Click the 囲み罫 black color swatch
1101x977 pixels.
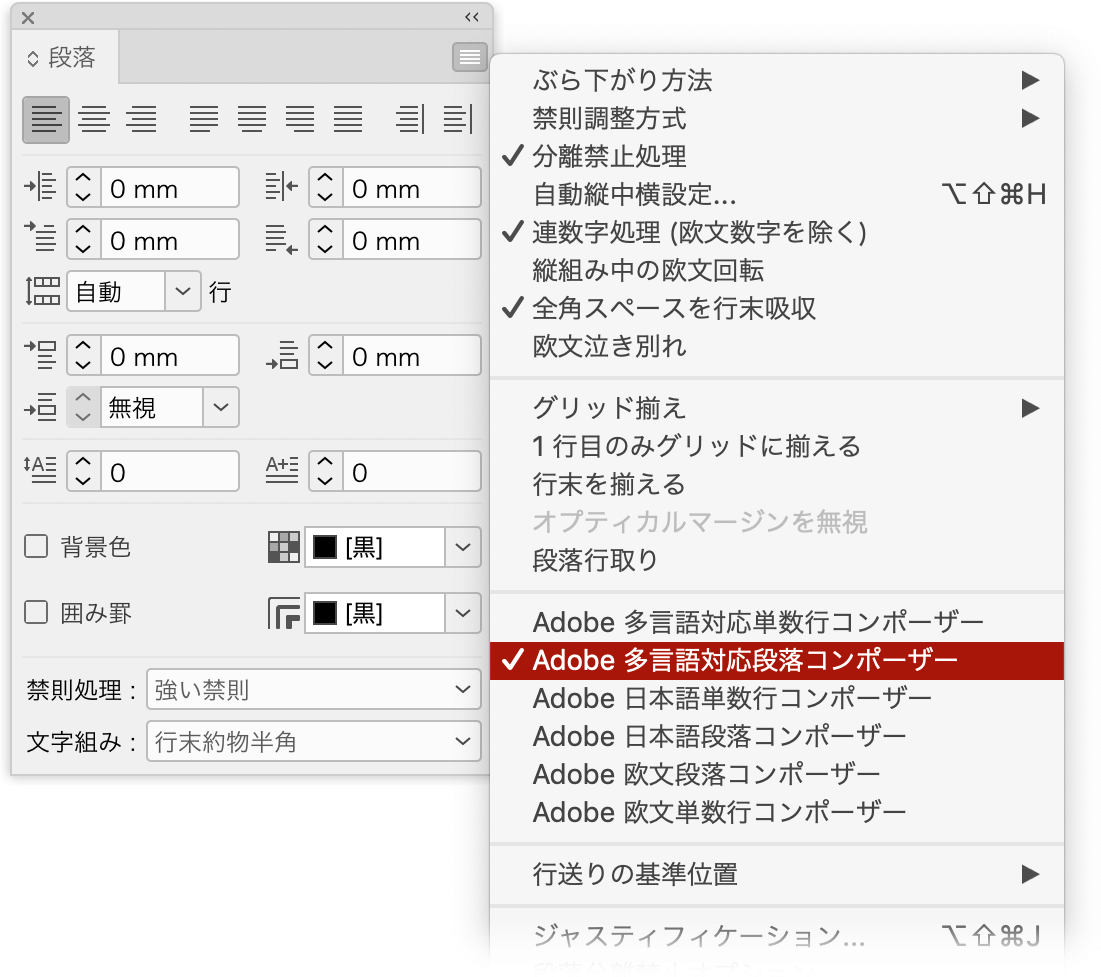tap(324, 613)
